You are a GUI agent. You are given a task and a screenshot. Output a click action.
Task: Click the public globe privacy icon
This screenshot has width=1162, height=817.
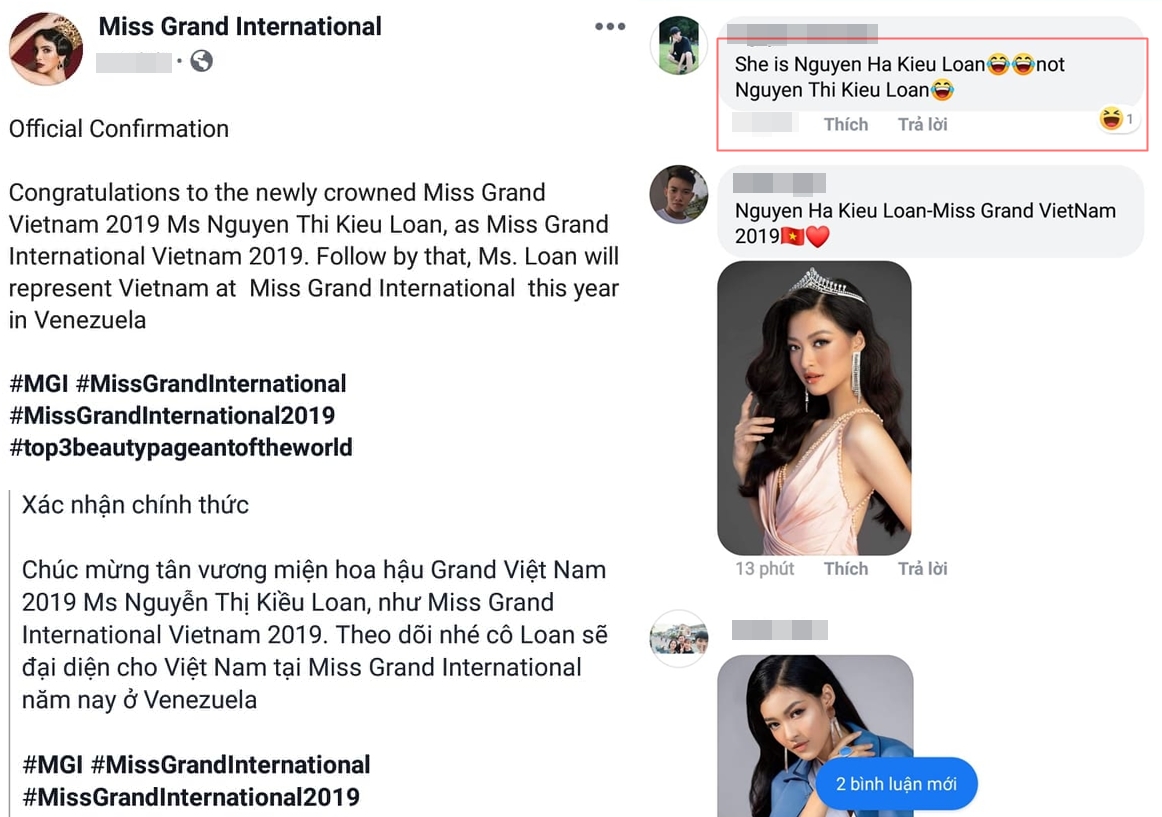pyautogui.click(x=201, y=61)
